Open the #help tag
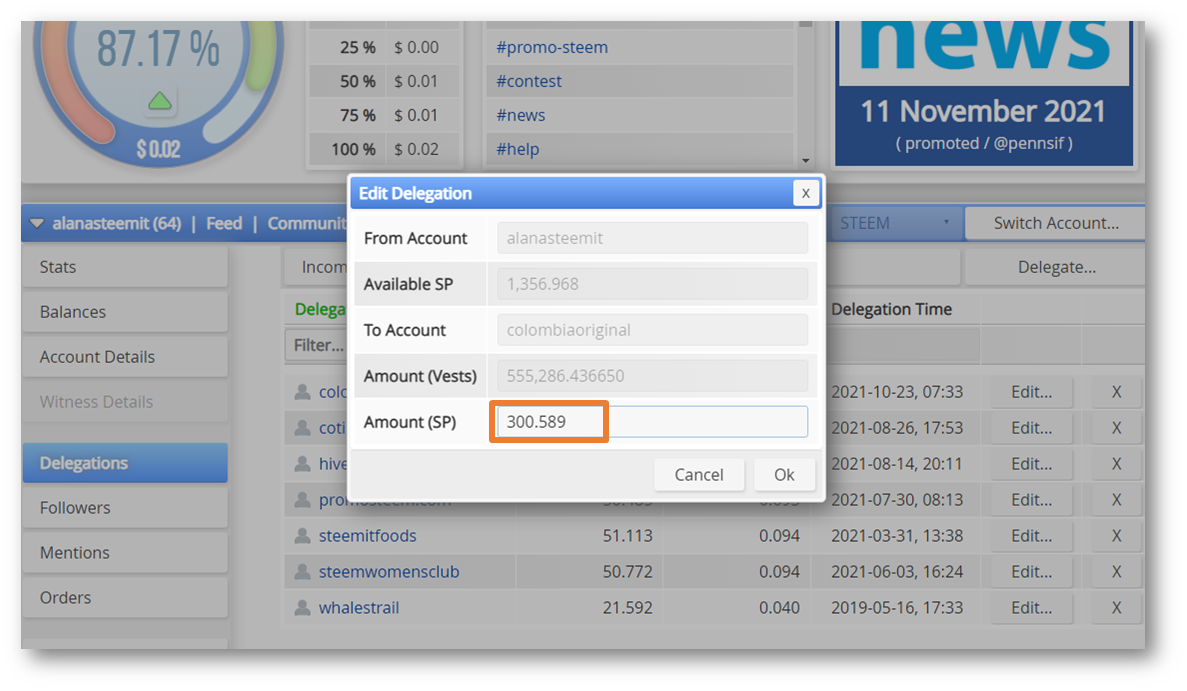The width and height of the screenshot is (1187, 691). pyautogui.click(x=518, y=149)
